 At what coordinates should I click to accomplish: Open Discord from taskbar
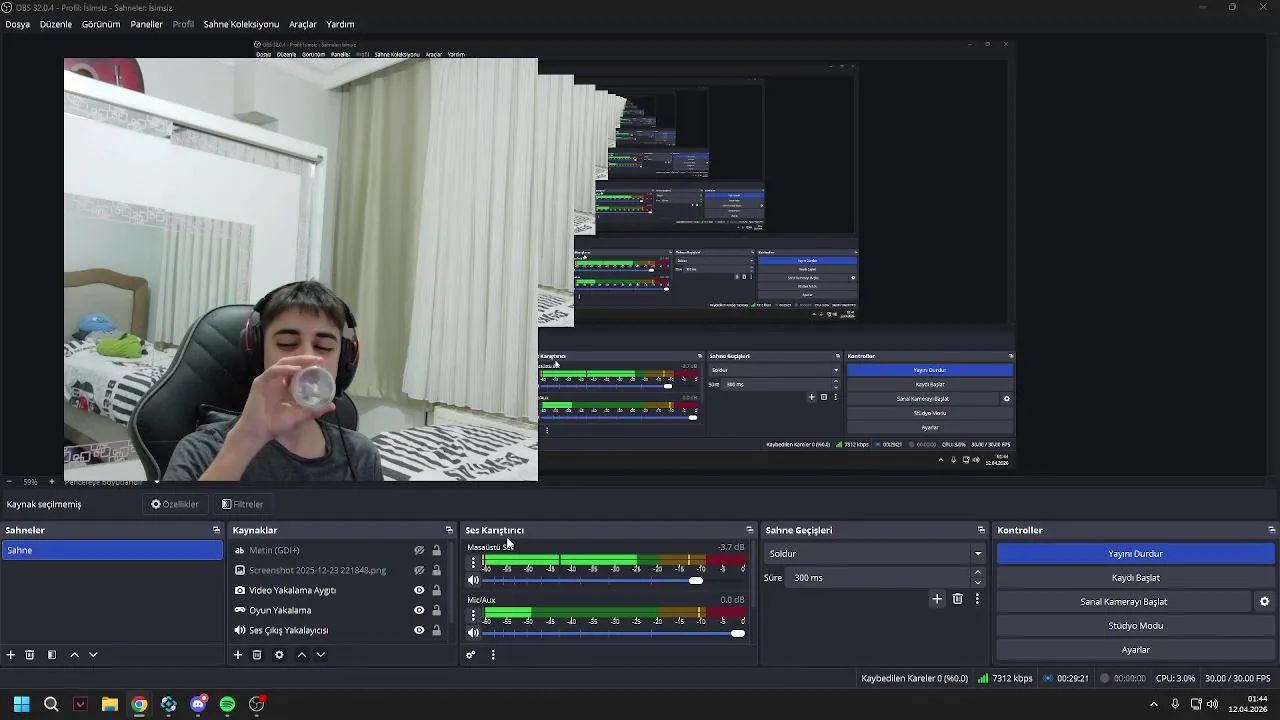coord(198,704)
